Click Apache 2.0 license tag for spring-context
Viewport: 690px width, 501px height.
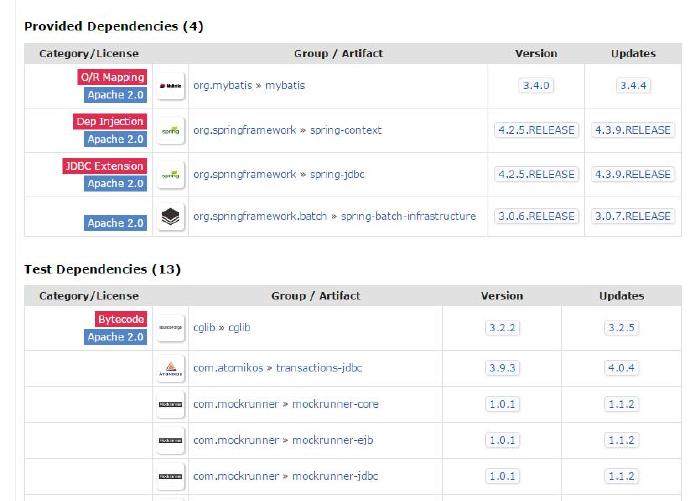(115, 139)
